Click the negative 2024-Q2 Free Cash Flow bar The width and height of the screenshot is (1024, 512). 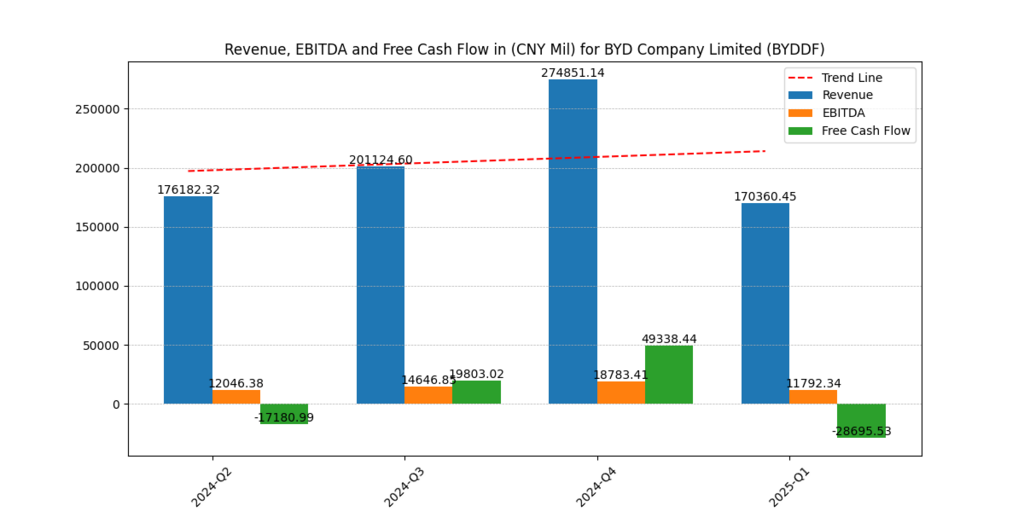click(284, 412)
